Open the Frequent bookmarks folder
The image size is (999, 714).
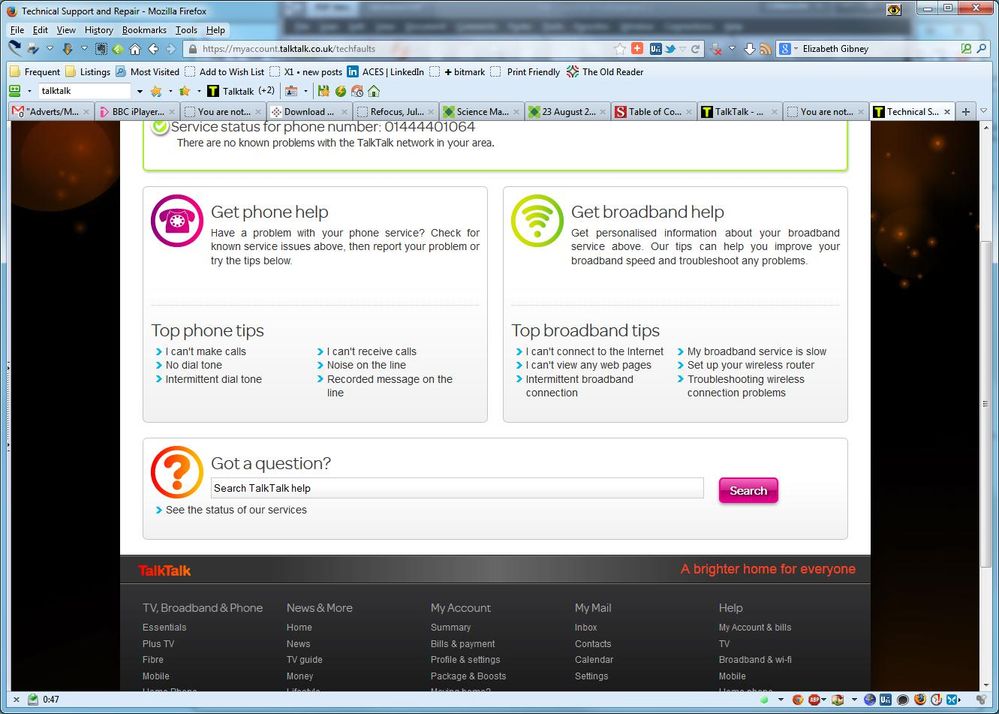[x=35, y=72]
